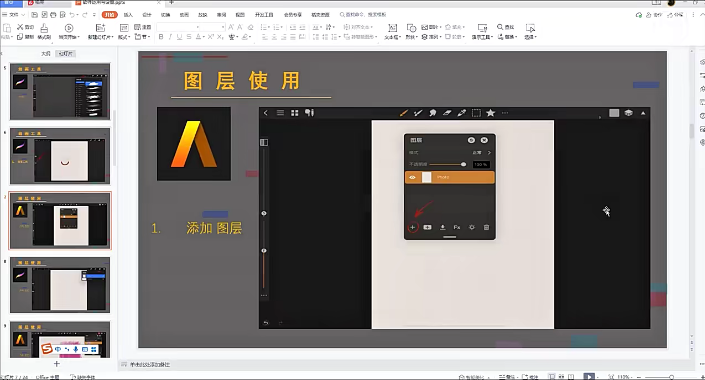Clear text formatting with eraser icon

pos(250,27)
